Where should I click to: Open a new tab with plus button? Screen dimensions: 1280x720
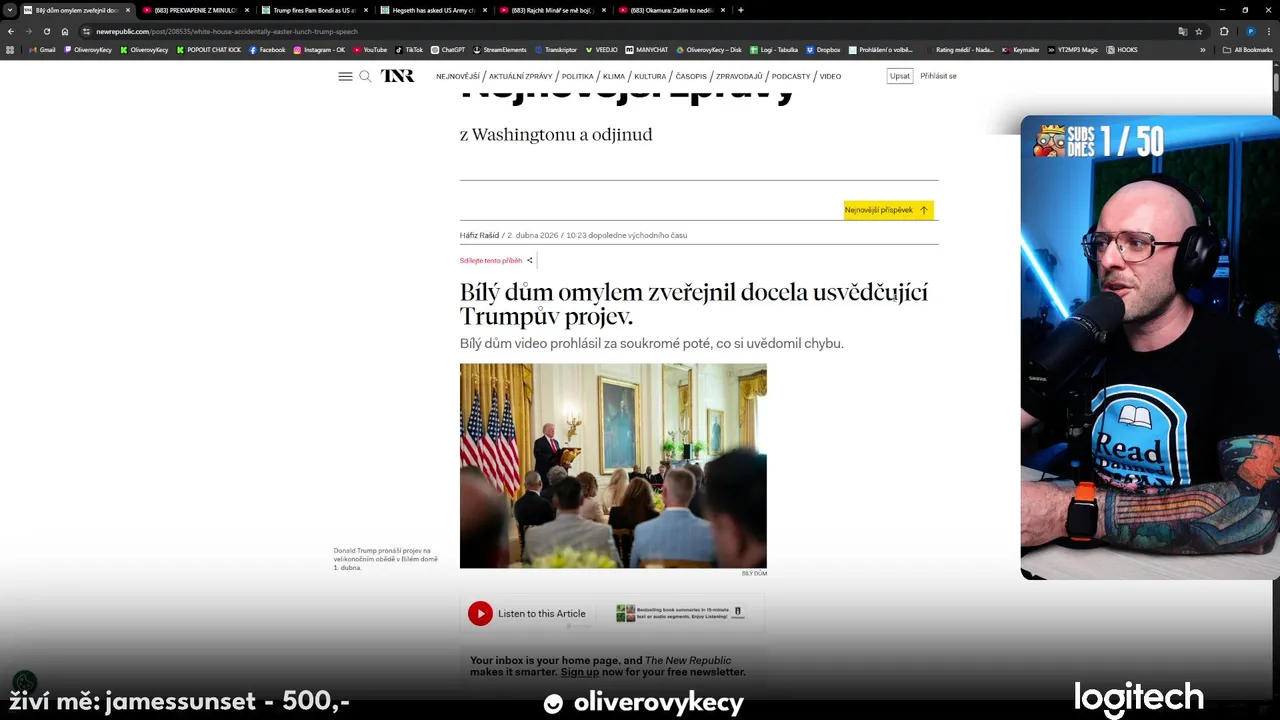coord(740,10)
